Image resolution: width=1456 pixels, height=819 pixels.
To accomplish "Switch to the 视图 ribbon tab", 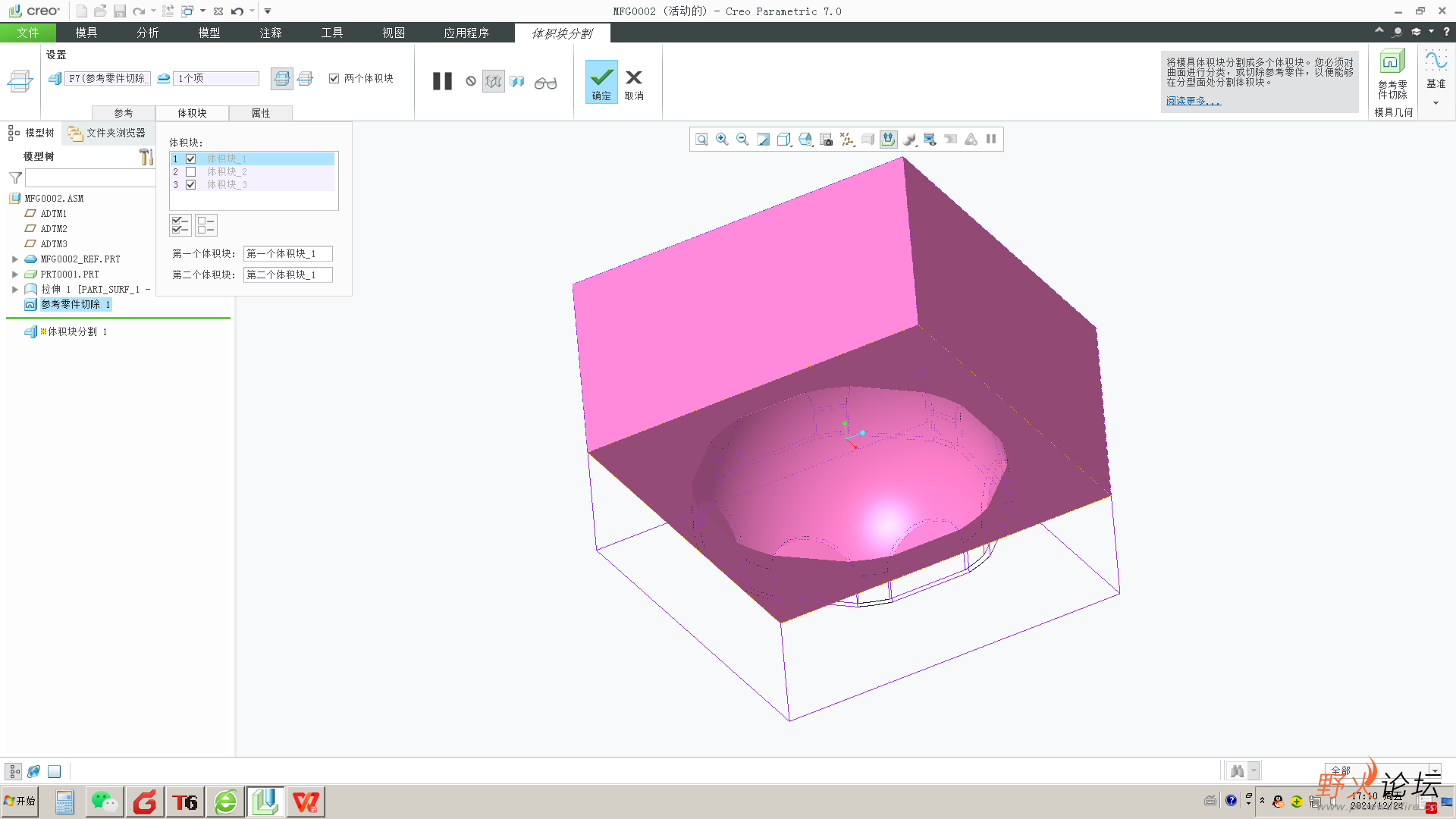I will pyautogui.click(x=394, y=33).
